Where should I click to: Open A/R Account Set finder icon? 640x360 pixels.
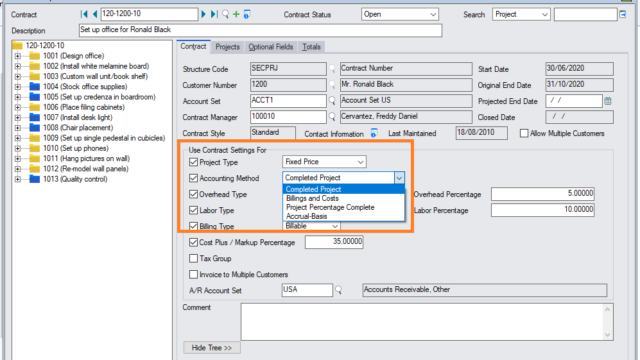pos(338,290)
